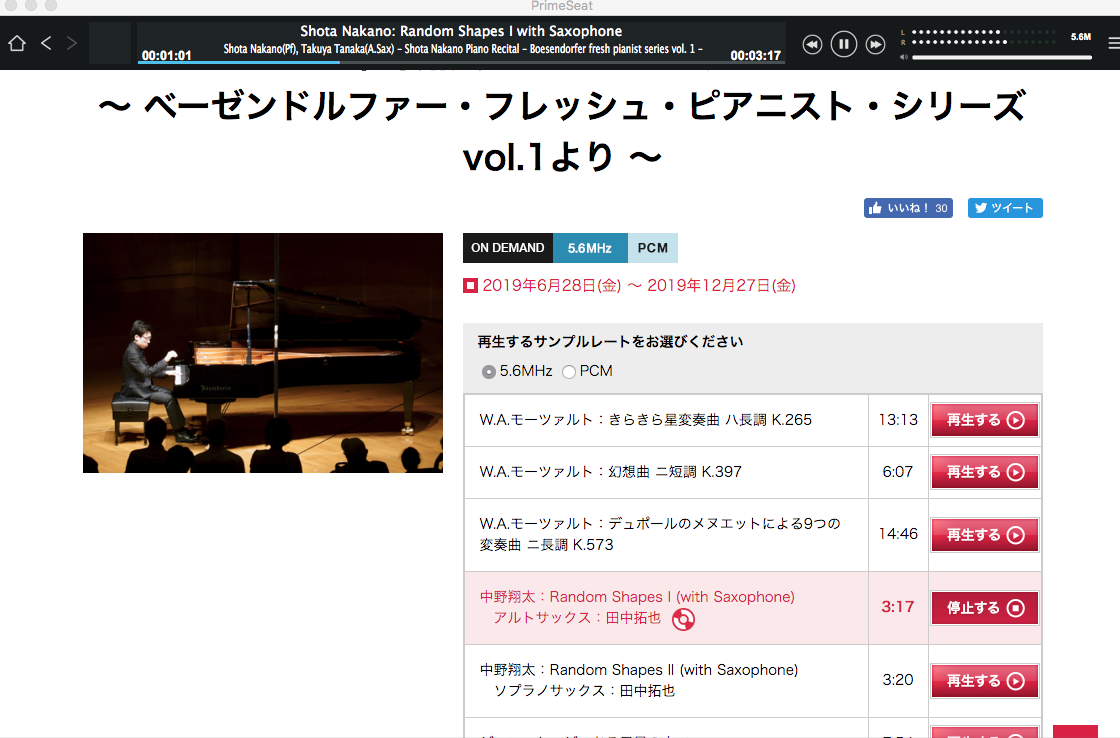This screenshot has width=1120, height=738.
Task: Click the ソプラノサックス：田中拓也 line
Action: (x=584, y=691)
